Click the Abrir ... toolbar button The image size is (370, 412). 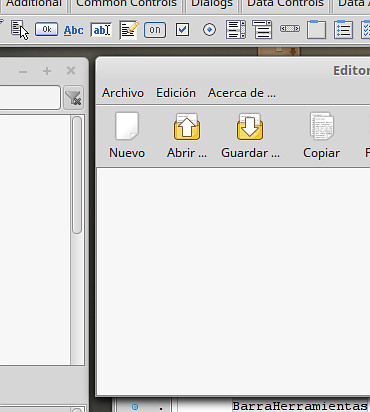point(187,135)
